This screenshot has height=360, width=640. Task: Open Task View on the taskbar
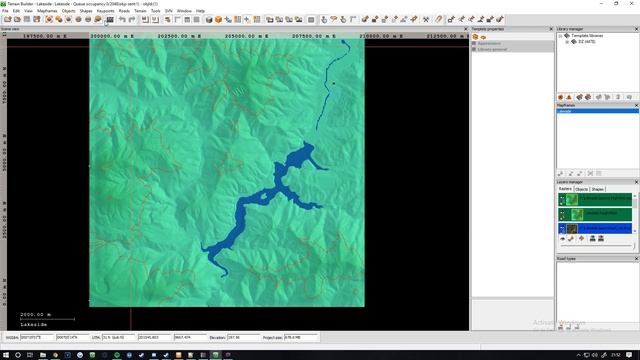click(30, 355)
